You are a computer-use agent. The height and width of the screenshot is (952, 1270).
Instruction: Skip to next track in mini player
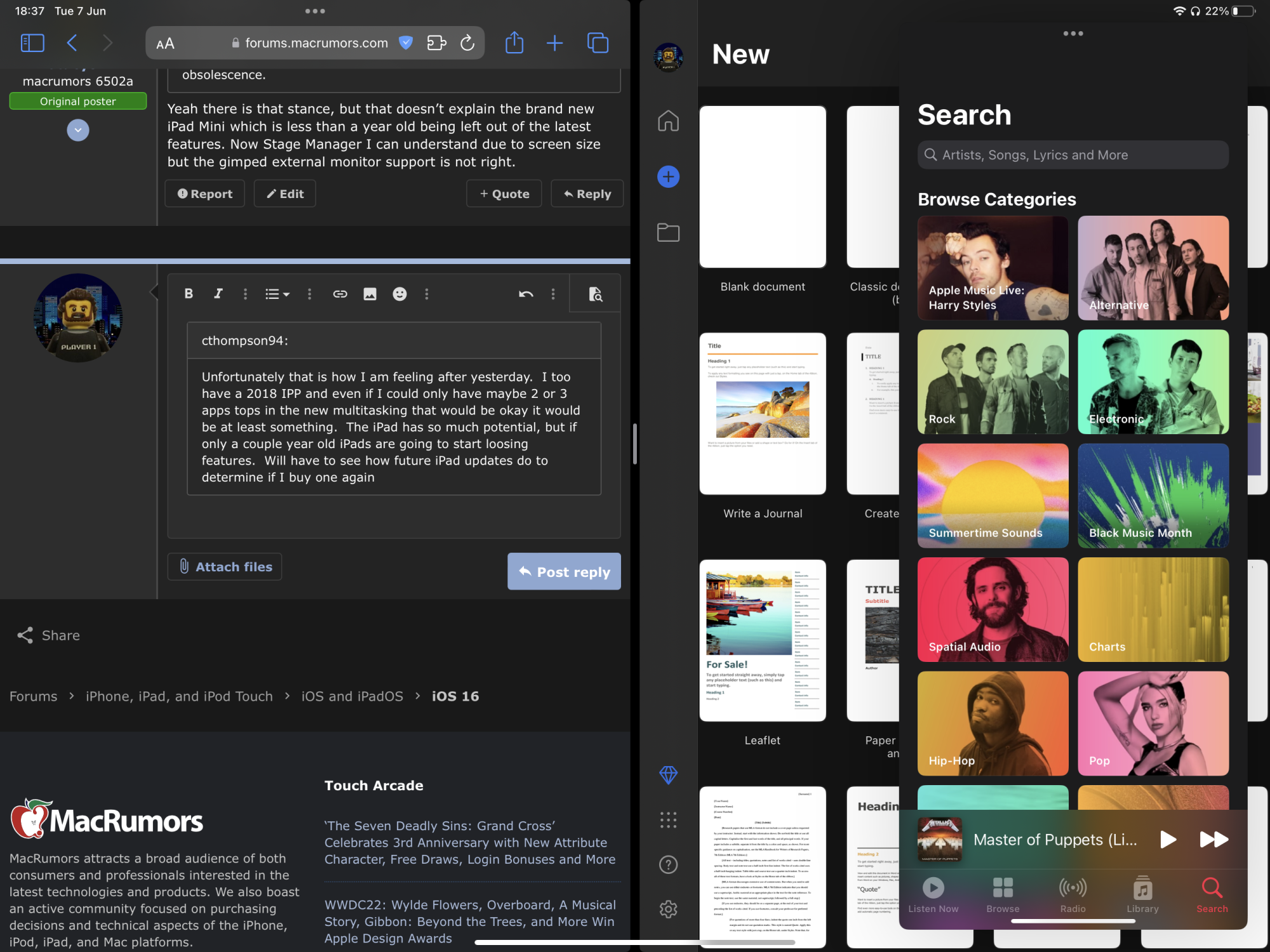[x=1213, y=840]
